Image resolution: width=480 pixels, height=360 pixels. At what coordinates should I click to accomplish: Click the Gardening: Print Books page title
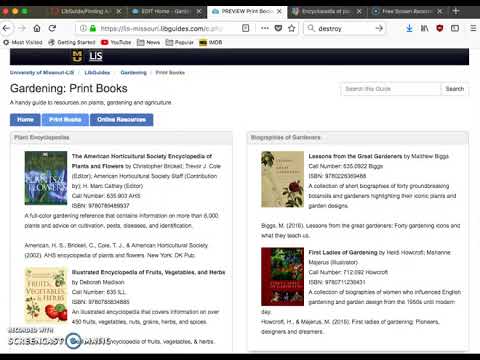[x=69, y=88]
